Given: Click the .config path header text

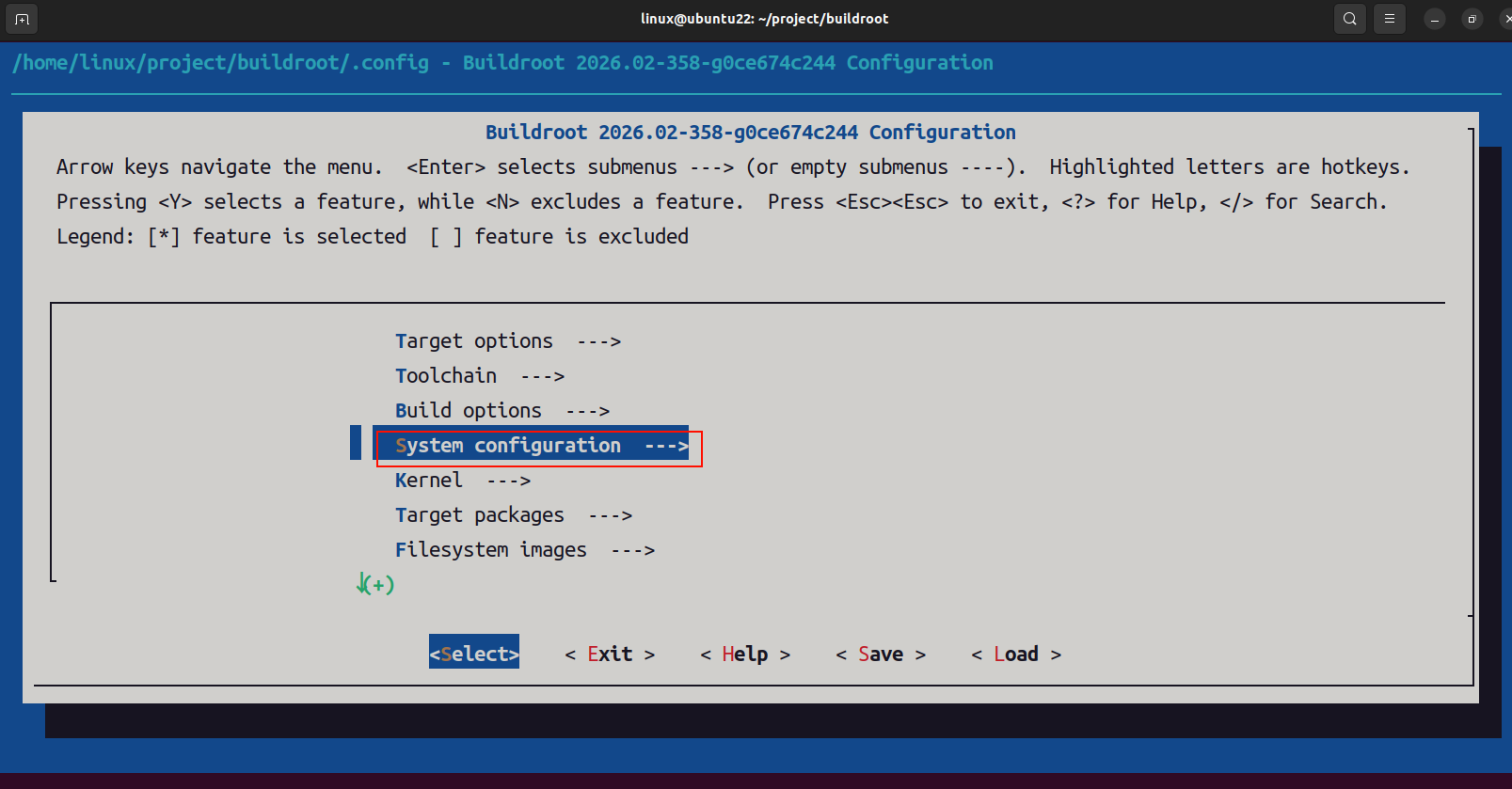Looking at the screenshot, I should pos(502,63).
